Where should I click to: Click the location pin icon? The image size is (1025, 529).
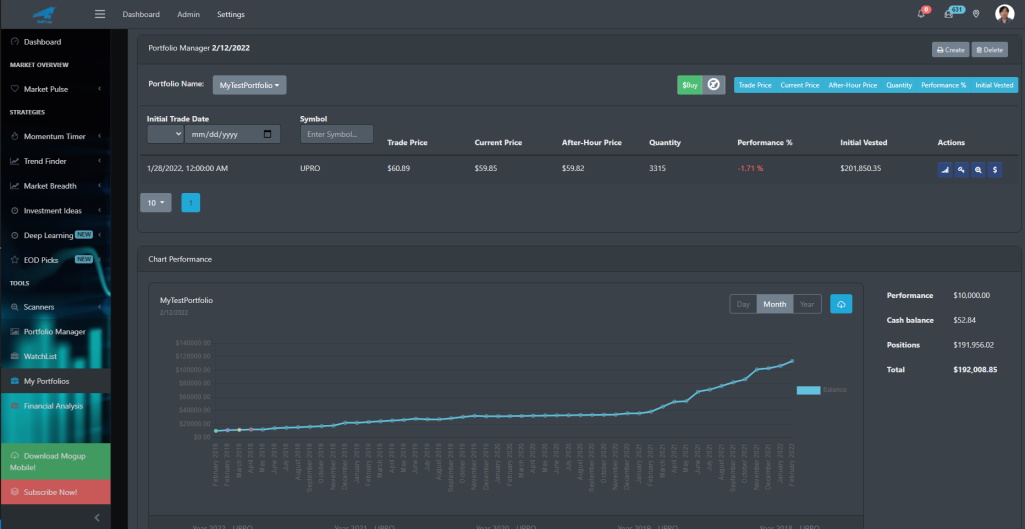point(976,14)
